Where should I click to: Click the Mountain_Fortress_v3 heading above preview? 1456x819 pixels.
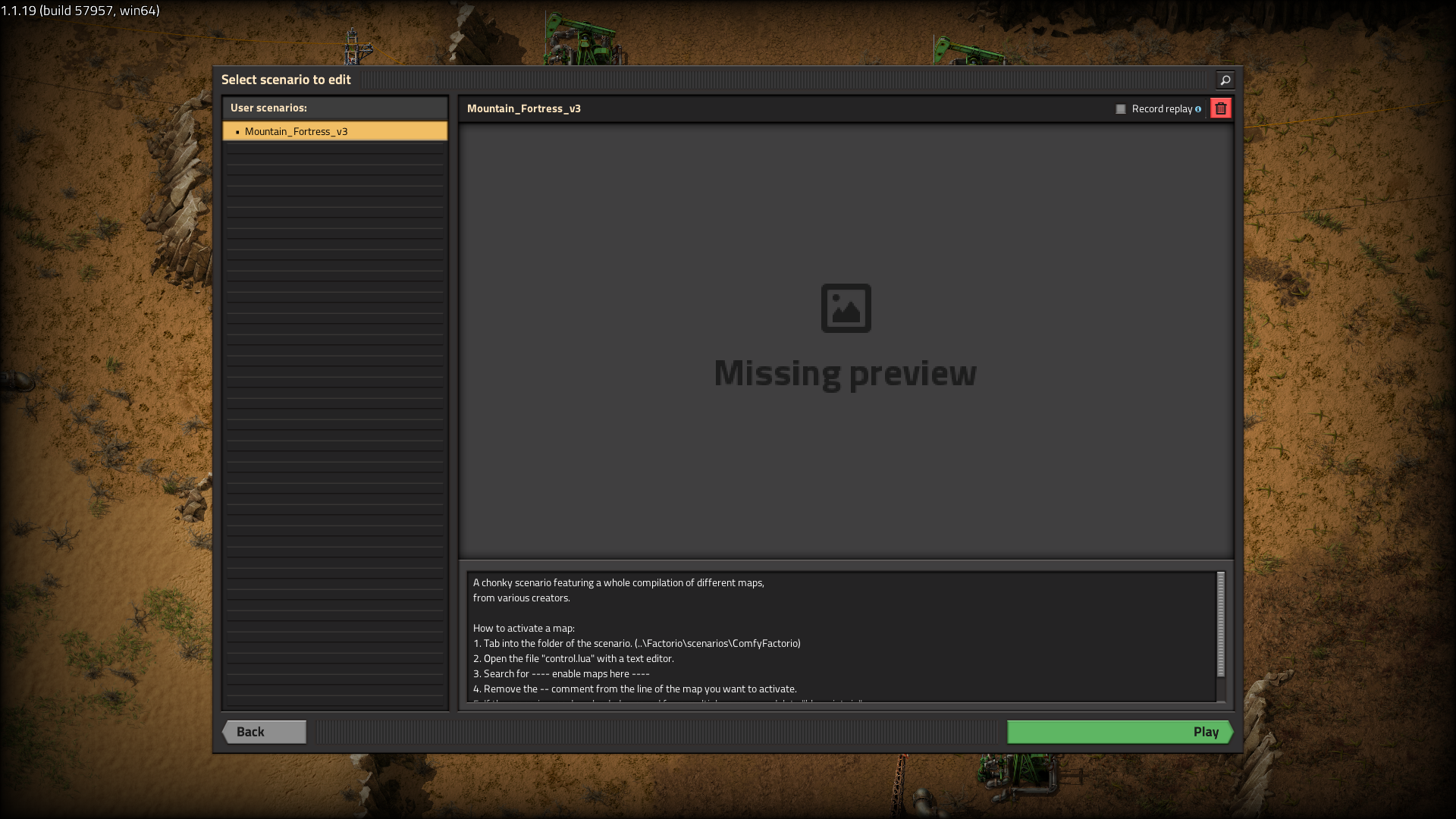(x=524, y=108)
